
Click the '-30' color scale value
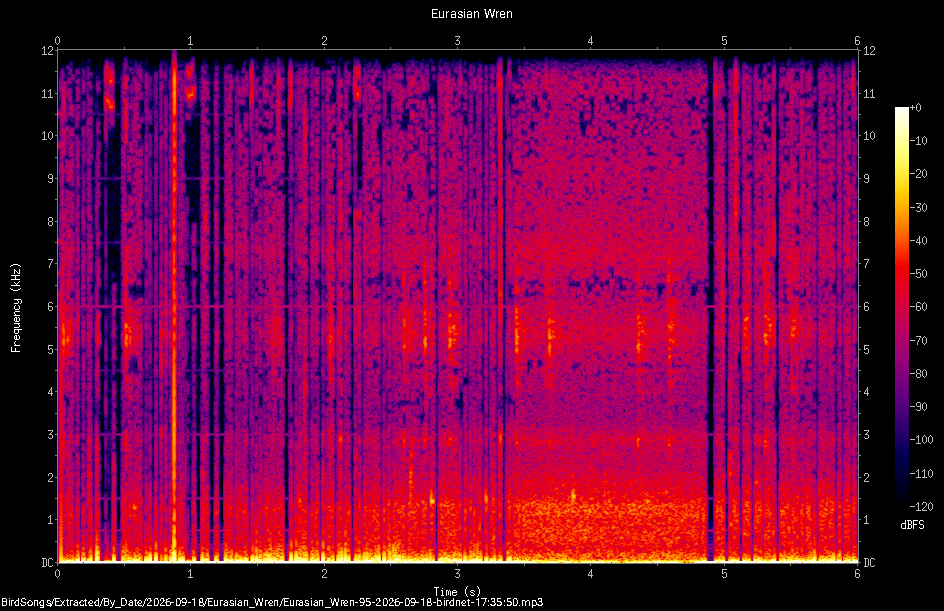(x=919, y=208)
